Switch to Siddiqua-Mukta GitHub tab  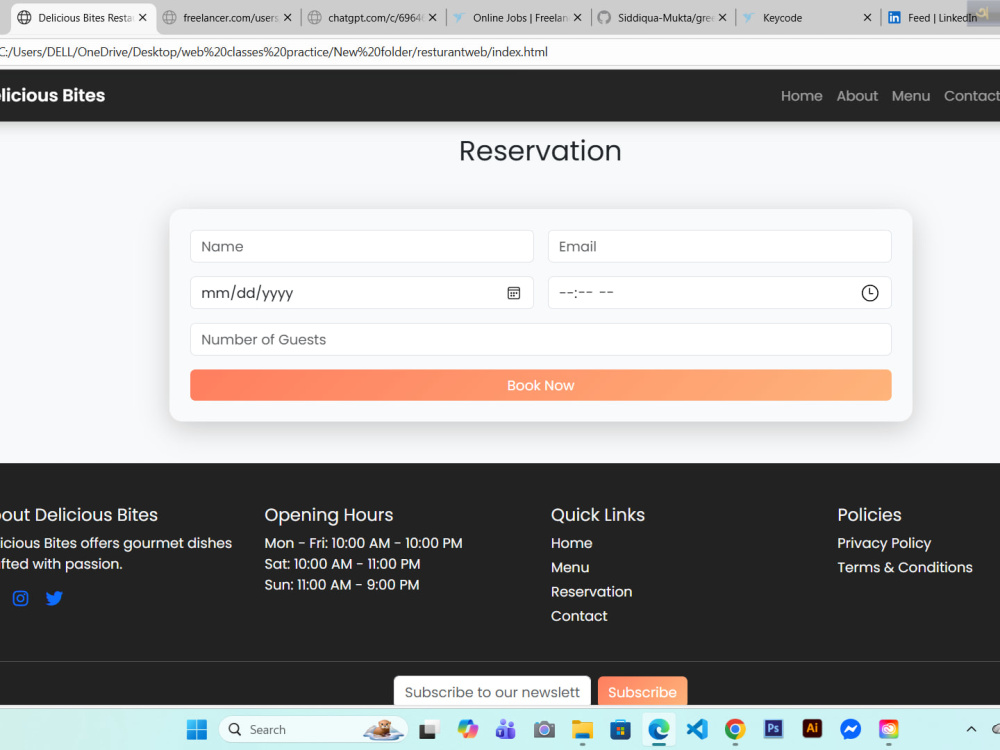click(x=663, y=18)
